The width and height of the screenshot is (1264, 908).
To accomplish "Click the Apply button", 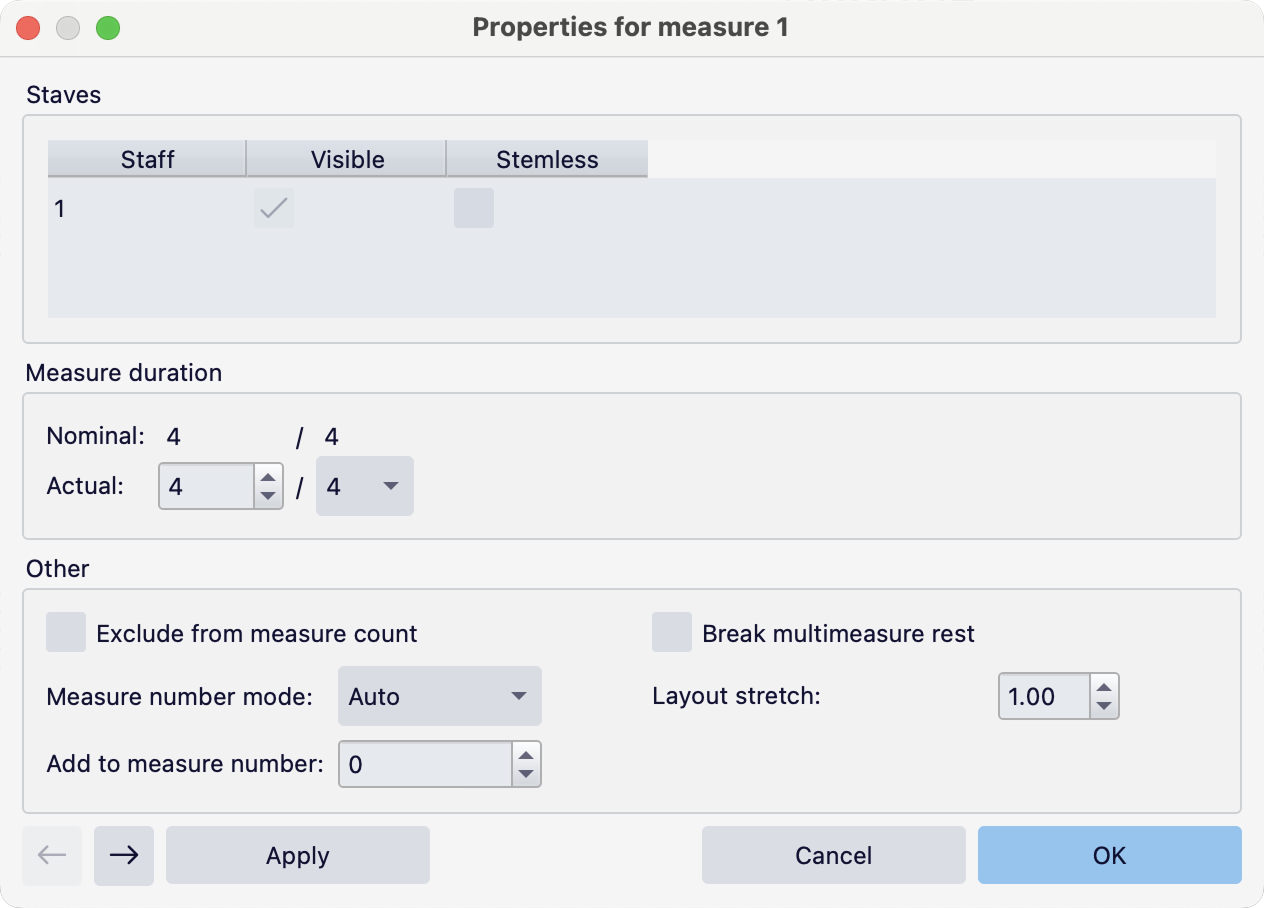I will (297, 855).
